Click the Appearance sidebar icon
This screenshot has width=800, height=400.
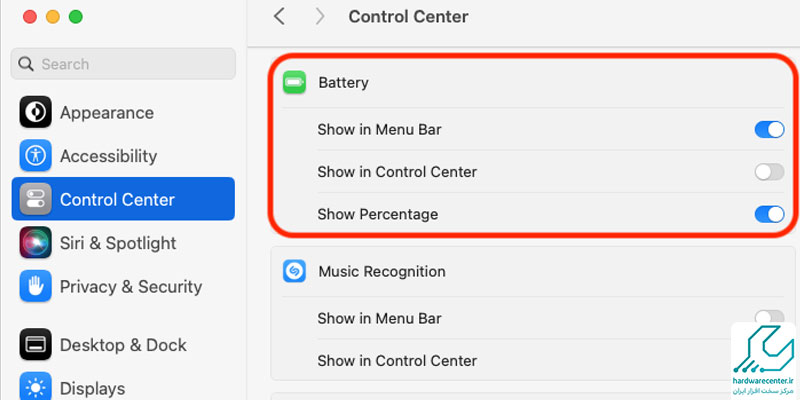tap(35, 112)
